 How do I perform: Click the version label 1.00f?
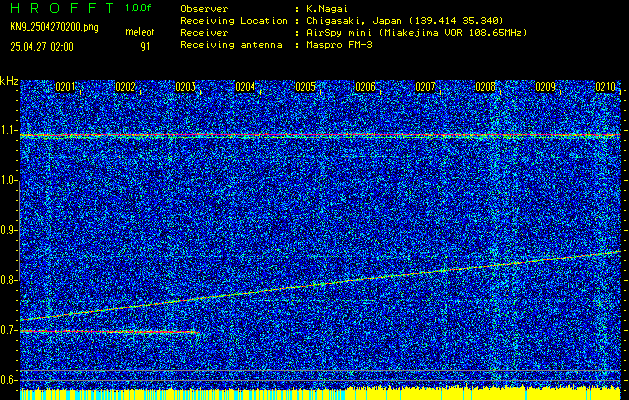pos(138,8)
